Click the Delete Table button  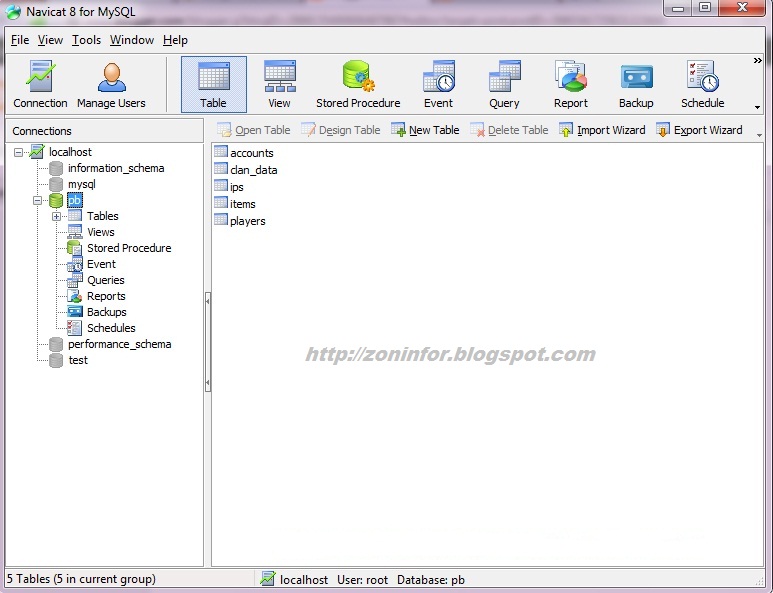pos(509,130)
